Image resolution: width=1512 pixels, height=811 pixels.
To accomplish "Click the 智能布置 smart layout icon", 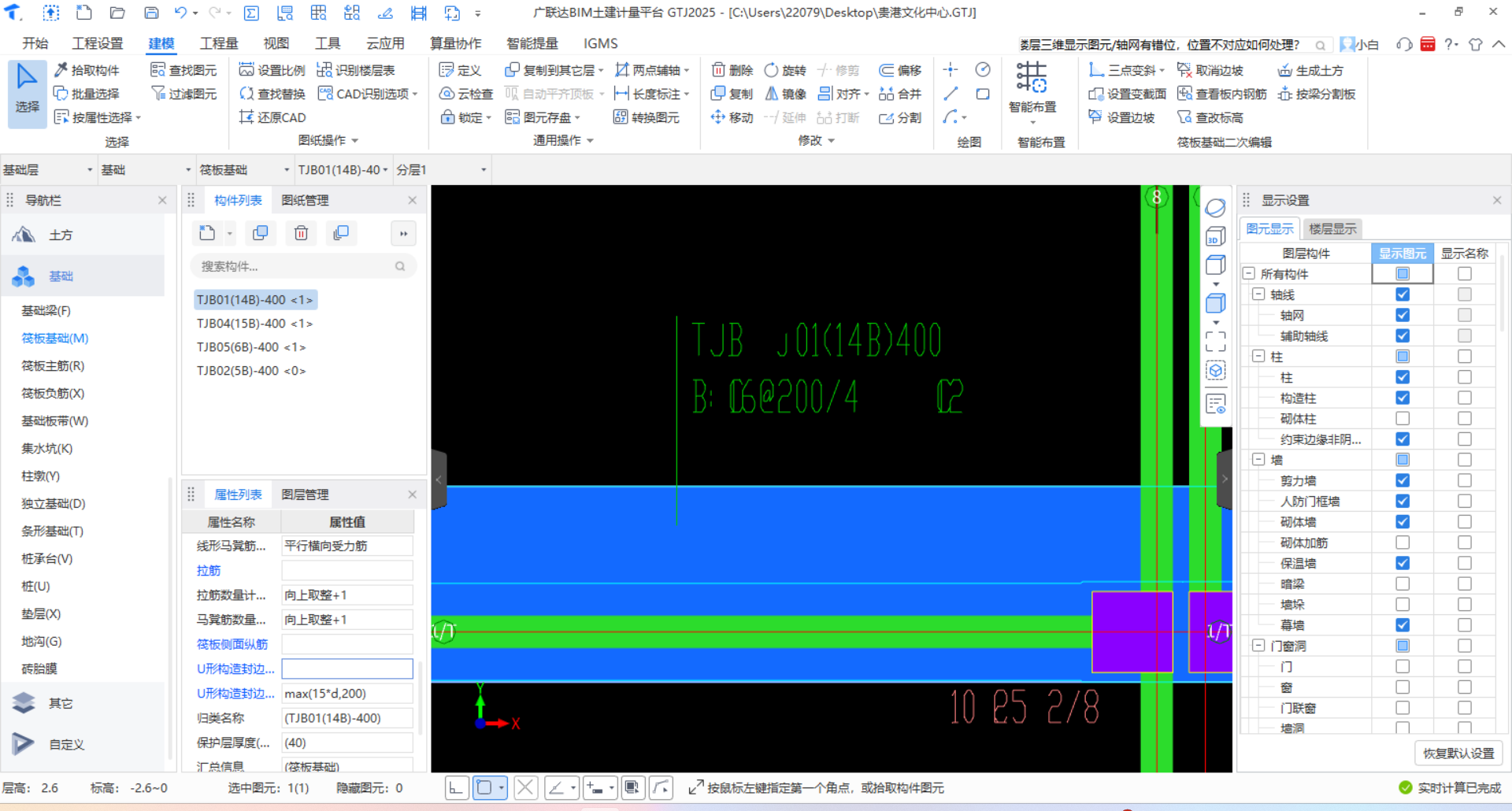I will point(1032,77).
